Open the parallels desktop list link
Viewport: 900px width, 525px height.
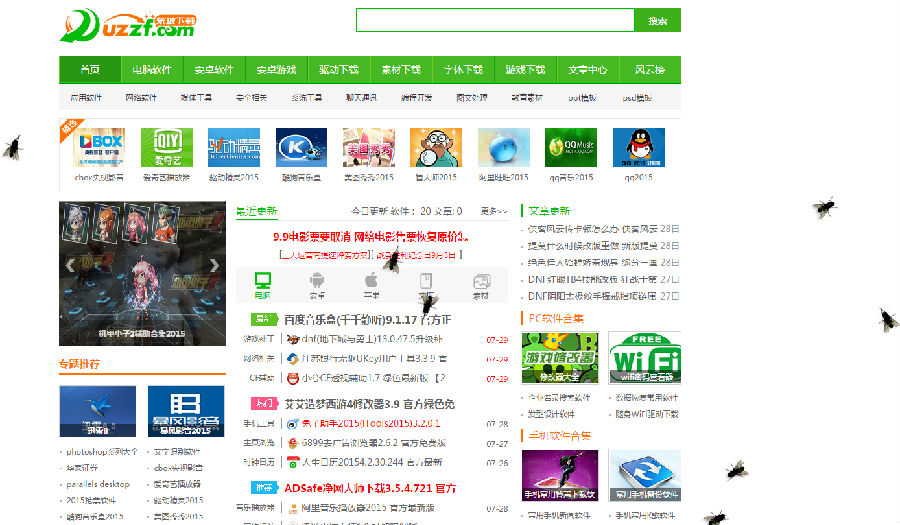[x=98, y=484]
